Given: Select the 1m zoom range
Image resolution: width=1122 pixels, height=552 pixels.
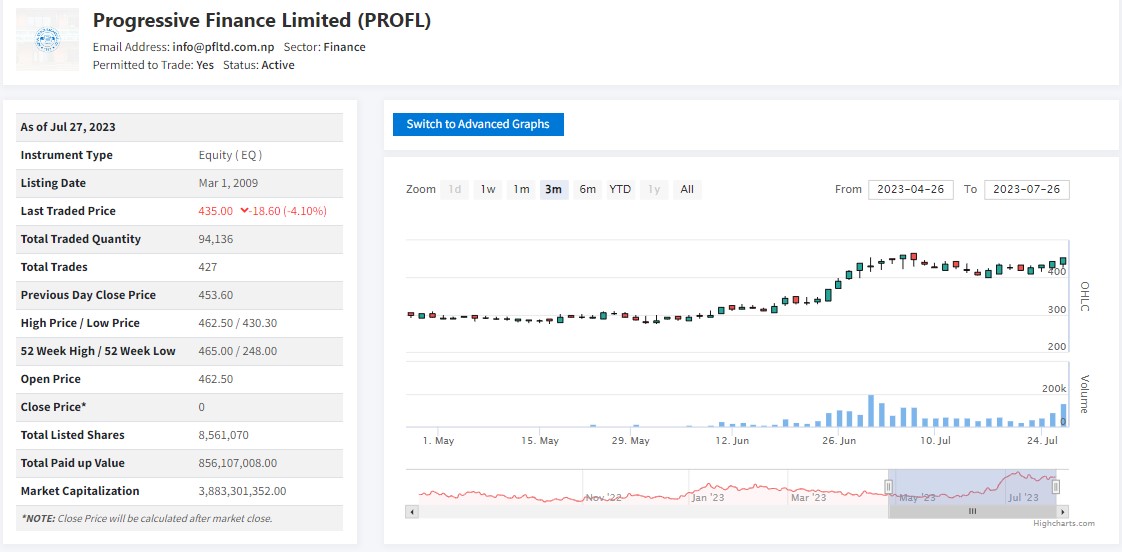Looking at the screenshot, I should (x=521, y=189).
